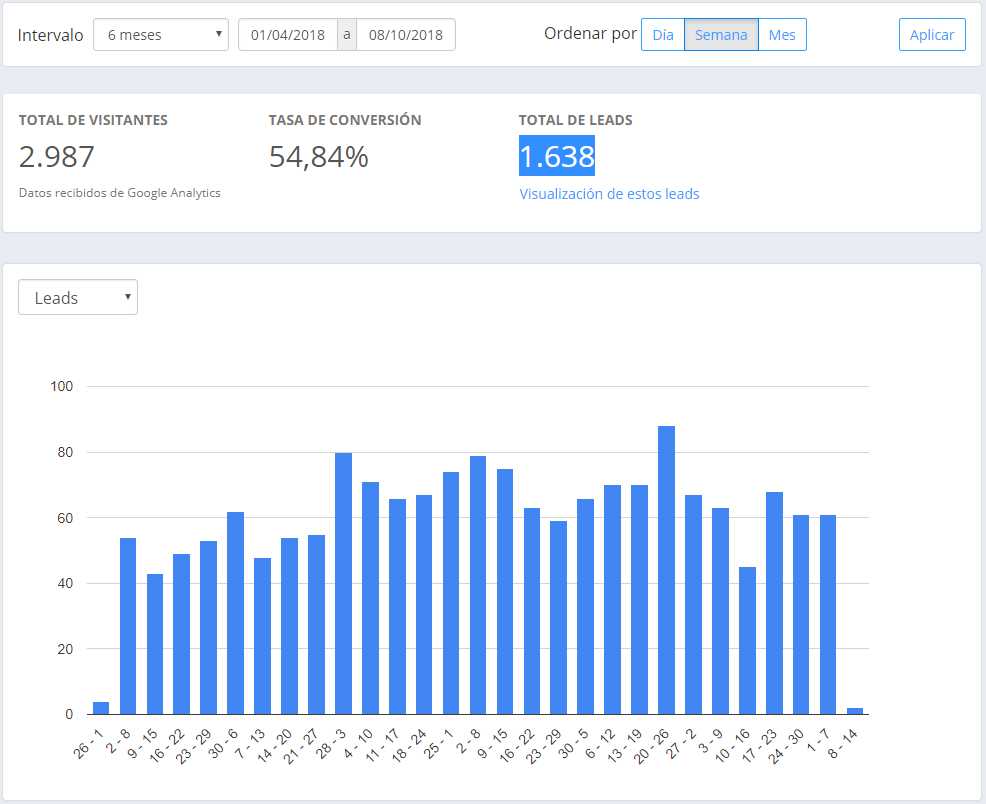Click the end date field 08/10/2018
This screenshot has height=804, width=986.
(x=405, y=35)
